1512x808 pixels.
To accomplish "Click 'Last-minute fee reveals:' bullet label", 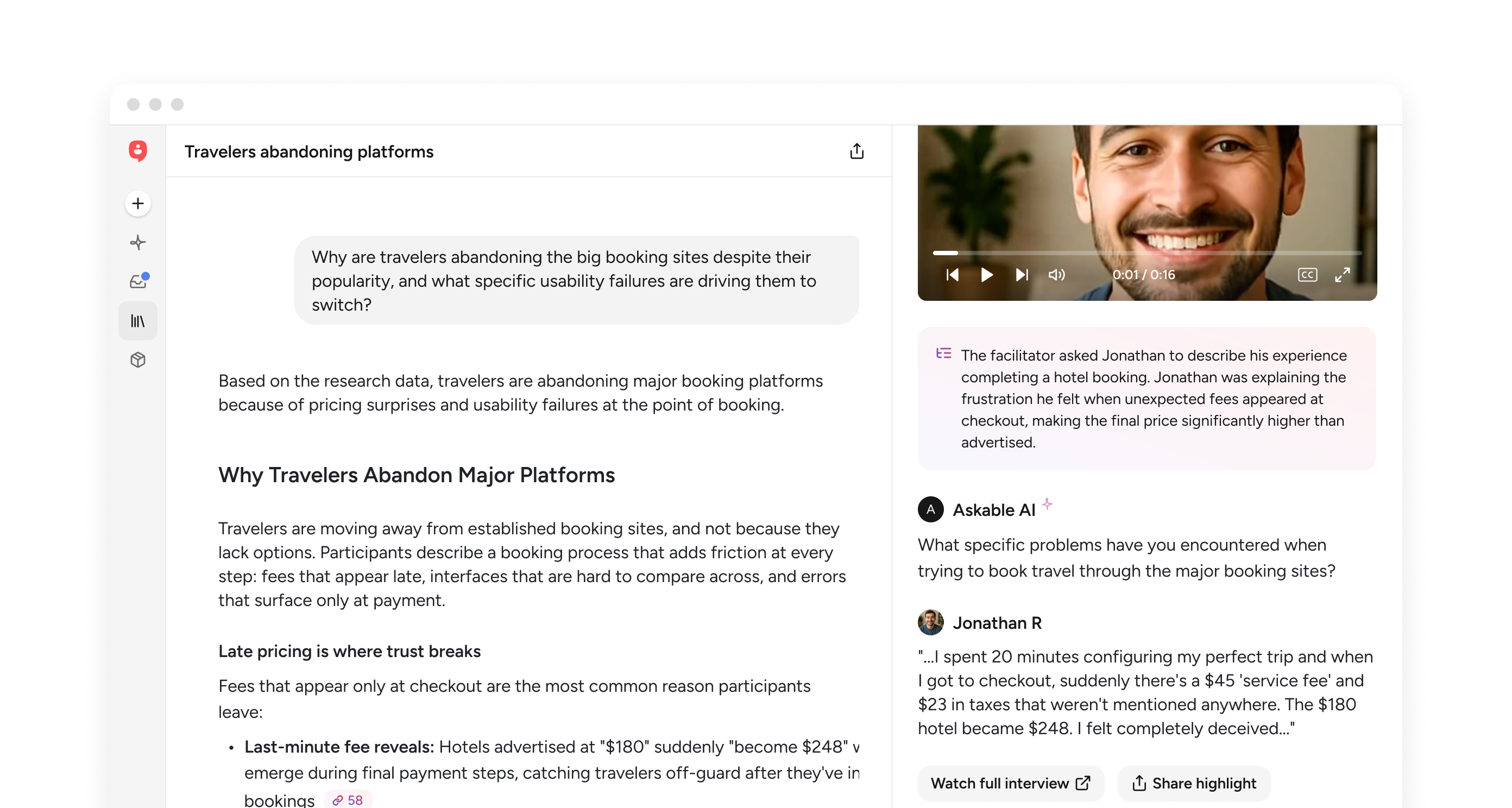I will coord(339,747).
